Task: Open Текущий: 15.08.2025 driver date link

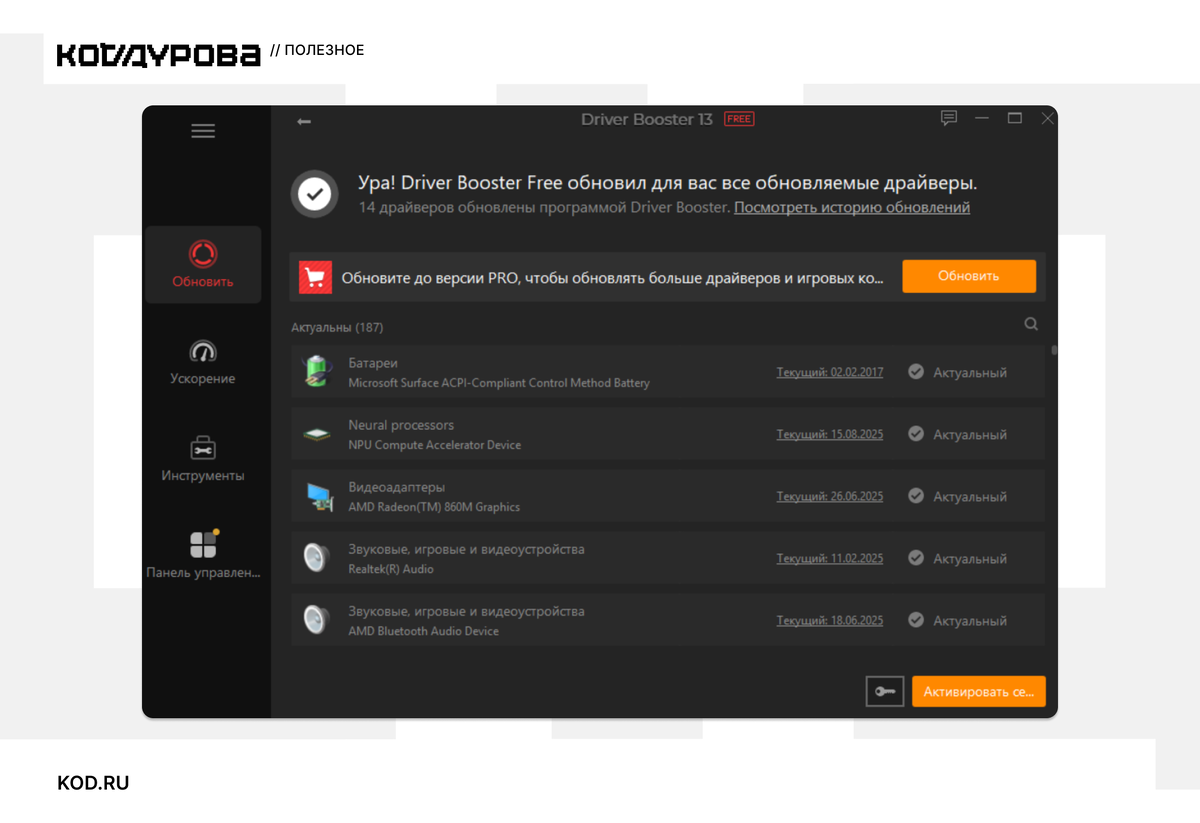Action: click(x=830, y=435)
